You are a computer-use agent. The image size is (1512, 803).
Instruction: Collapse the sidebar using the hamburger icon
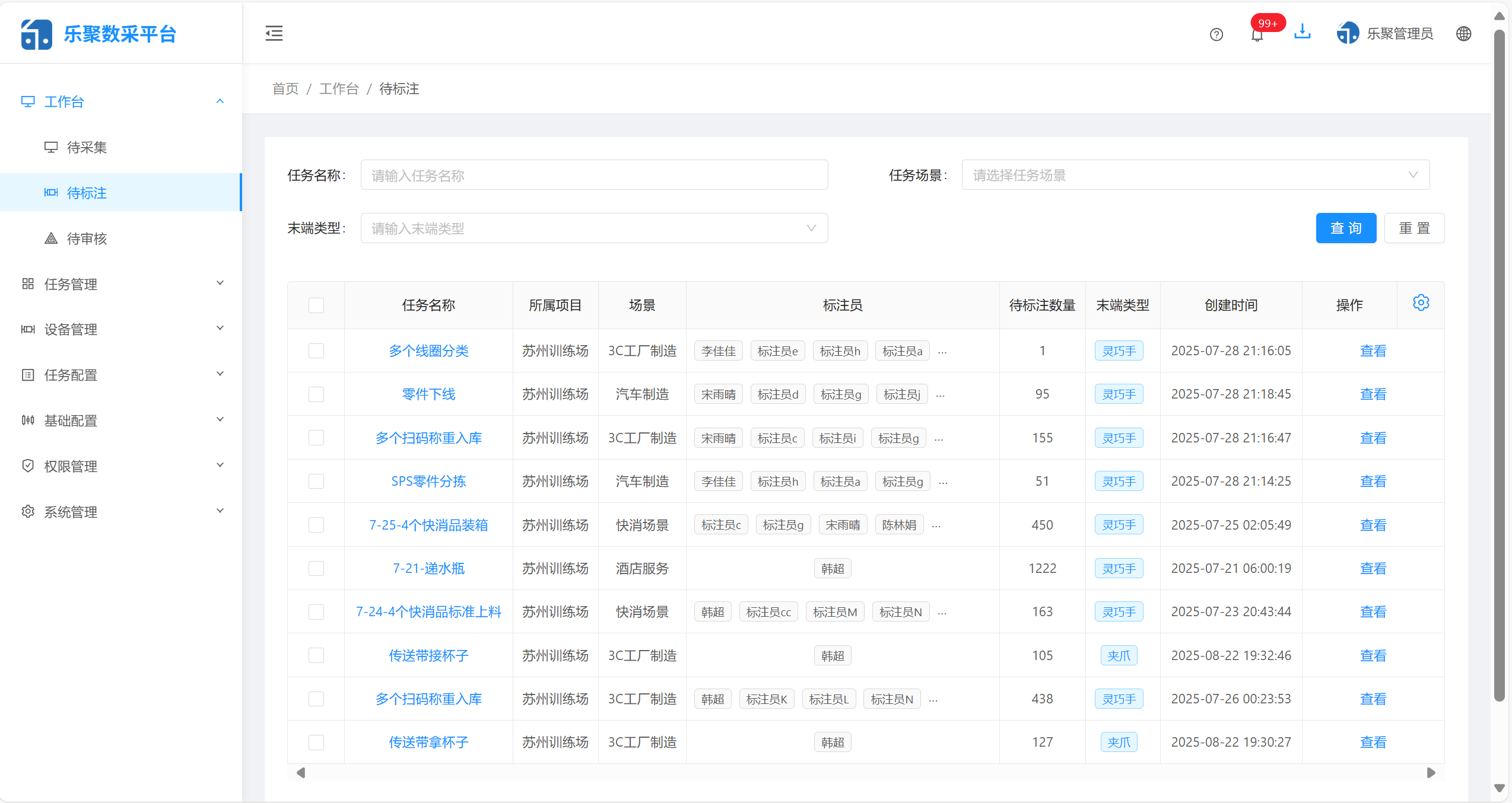274,33
